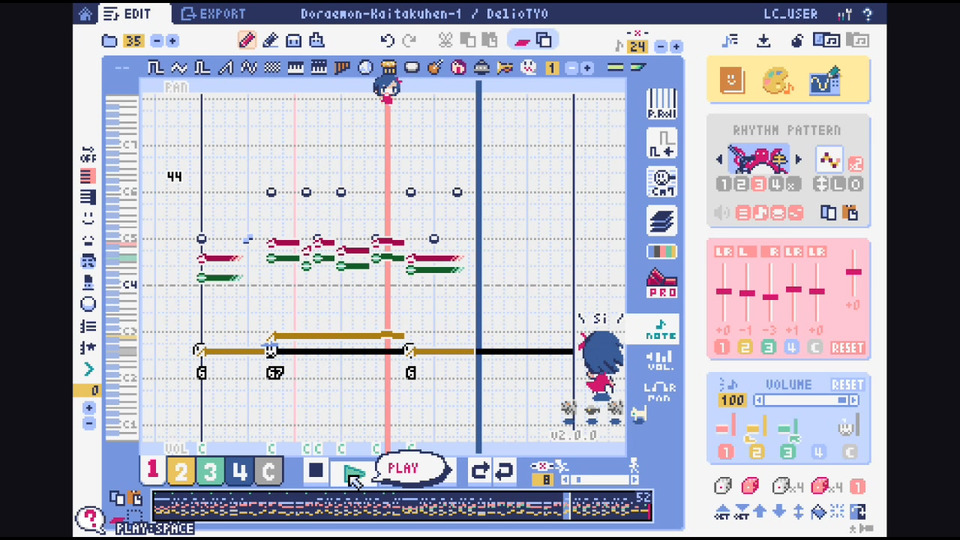This screenshot has height=540, width=960.
Task: Select track 4 blue tab
Action: [239, 471]
